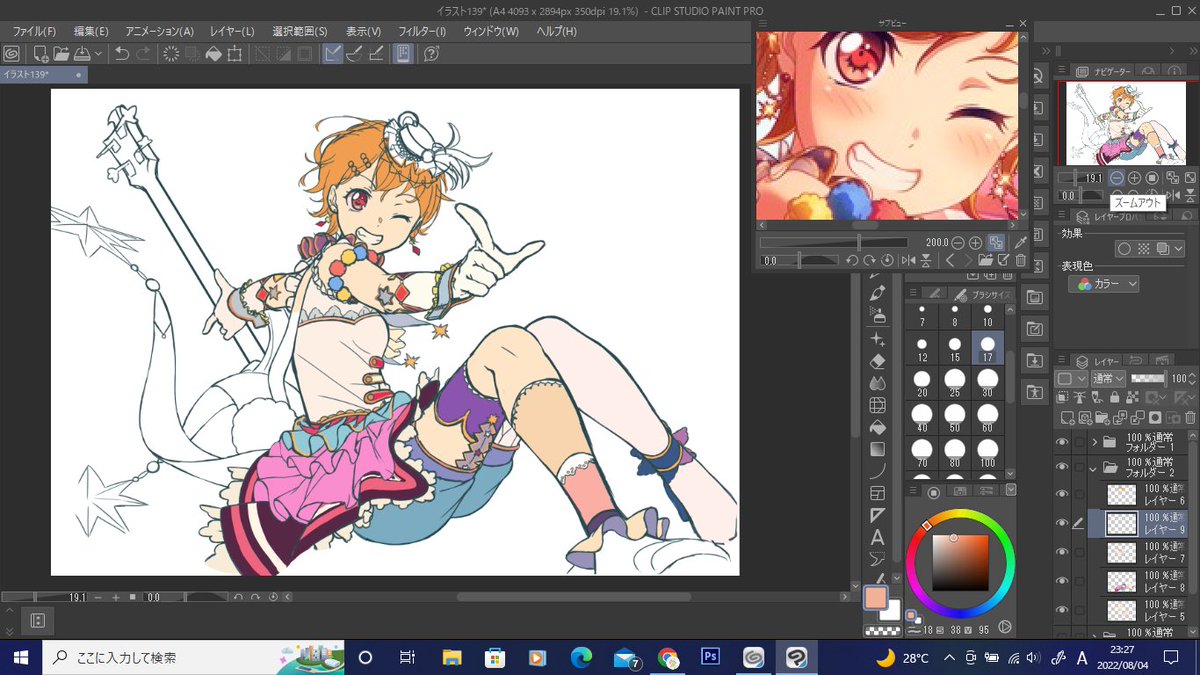Open the CLIP STUDIO support help icon
1200x675 pixels.
432,54
